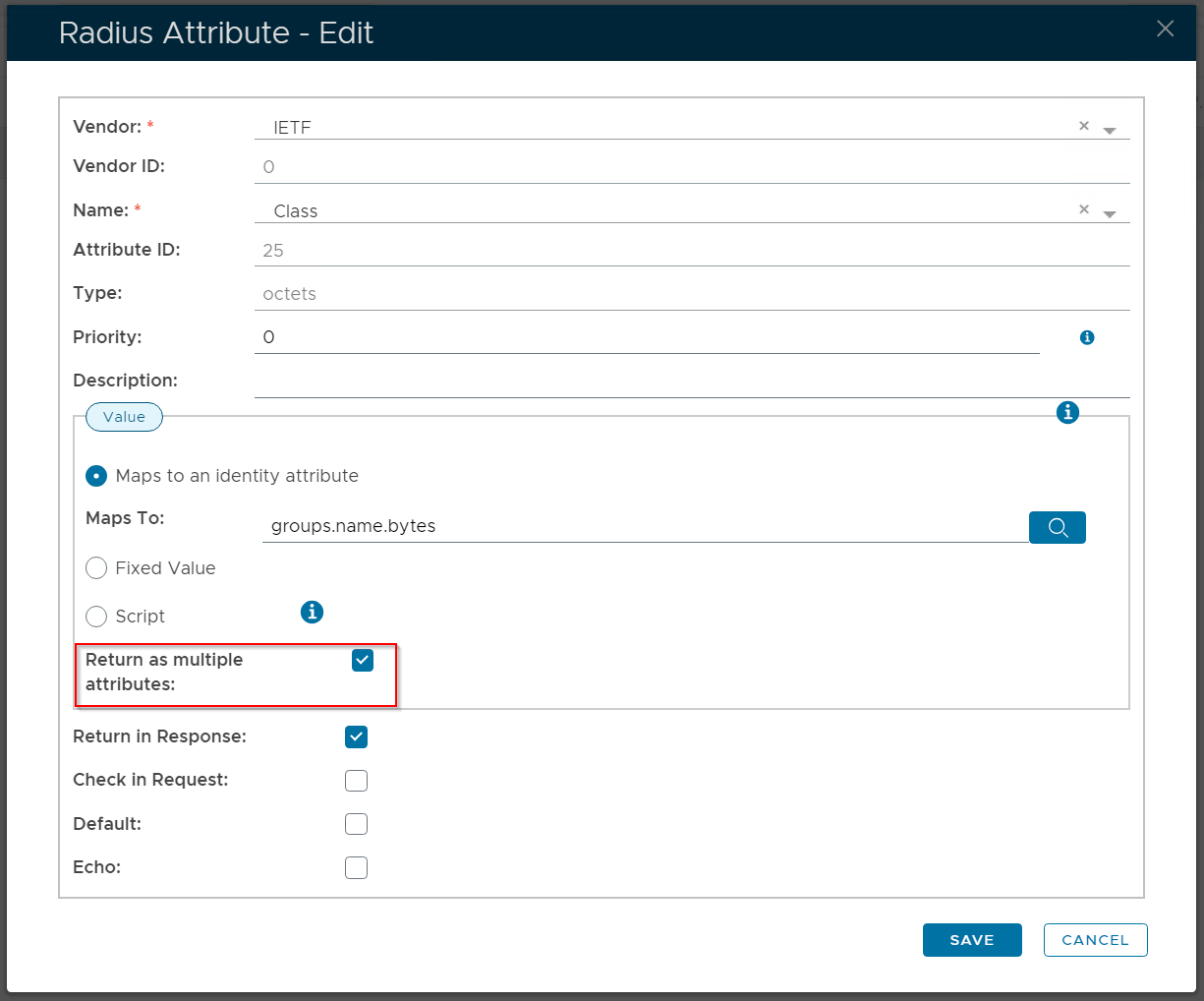Open the Class name combo box
The height and width of the screenshot is (1001, 1204).
click(x=668, y=211)
